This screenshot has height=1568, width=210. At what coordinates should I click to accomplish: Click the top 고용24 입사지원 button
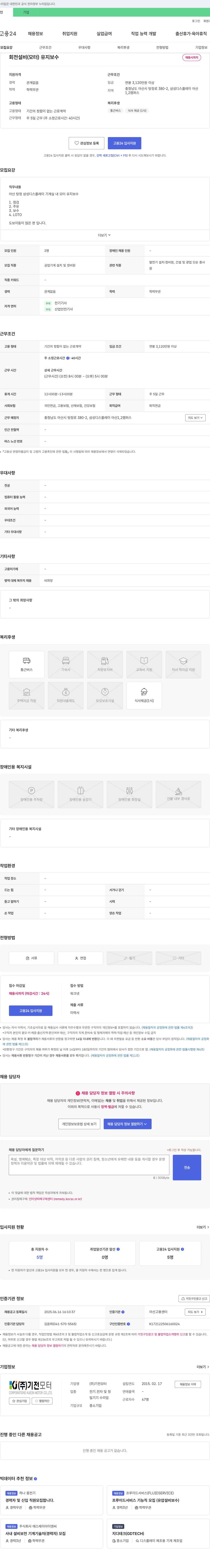pyautogui.click(x=125, y=143)
